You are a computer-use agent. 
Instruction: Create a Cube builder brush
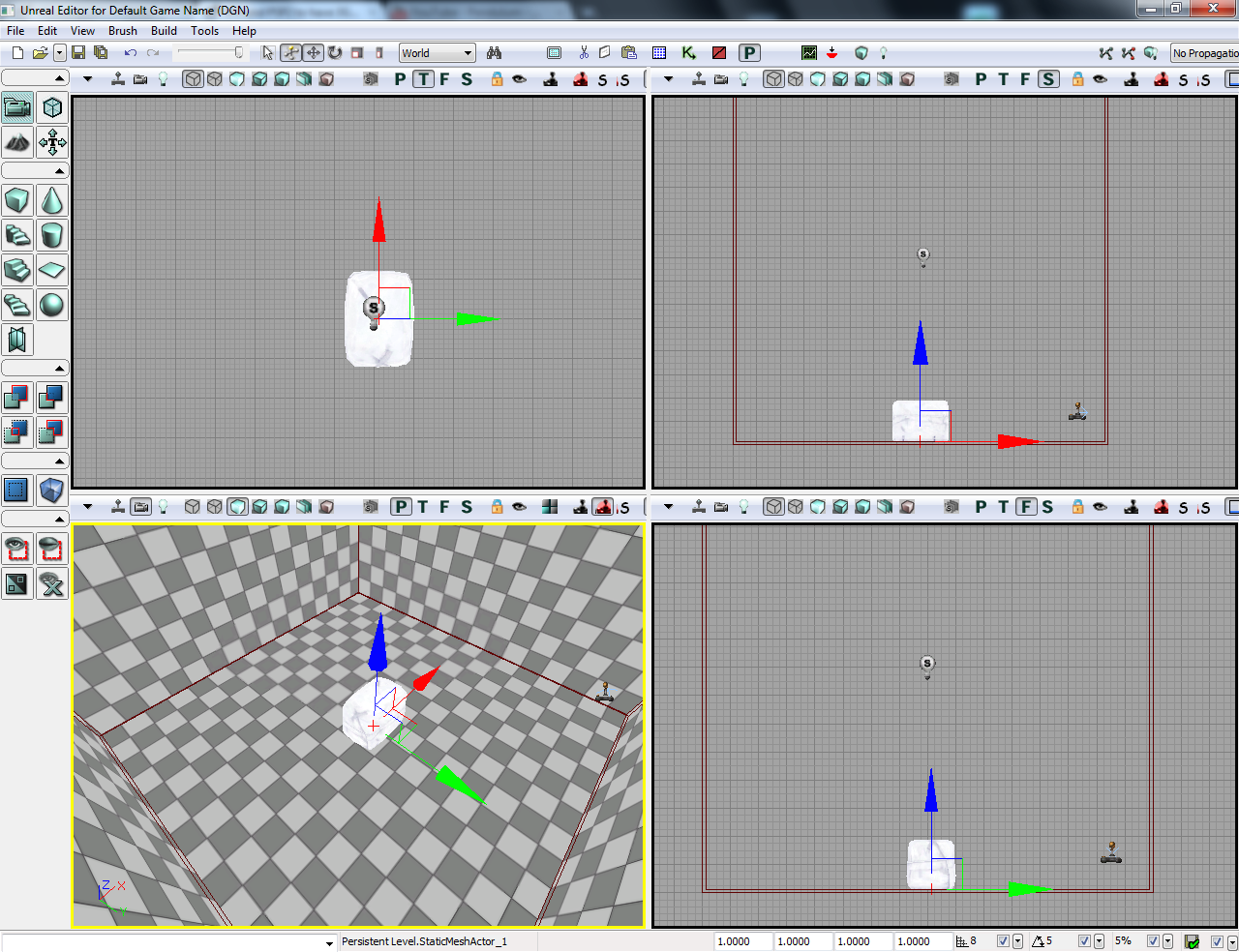17,200
